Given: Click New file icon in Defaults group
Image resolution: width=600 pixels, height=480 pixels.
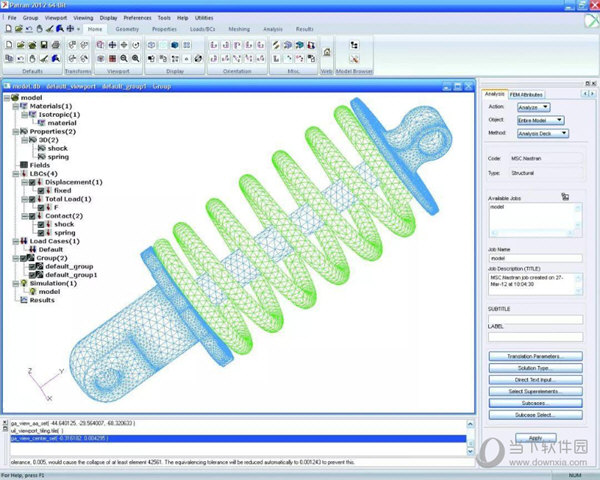Looking at the screenshot, I should tap(9, 45).
